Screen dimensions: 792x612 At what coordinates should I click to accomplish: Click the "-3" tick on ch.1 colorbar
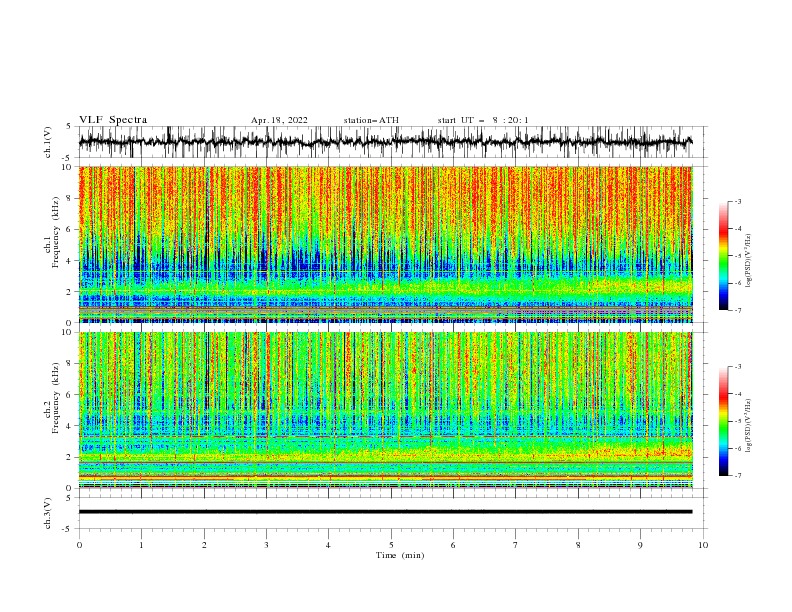coord(738,201)
